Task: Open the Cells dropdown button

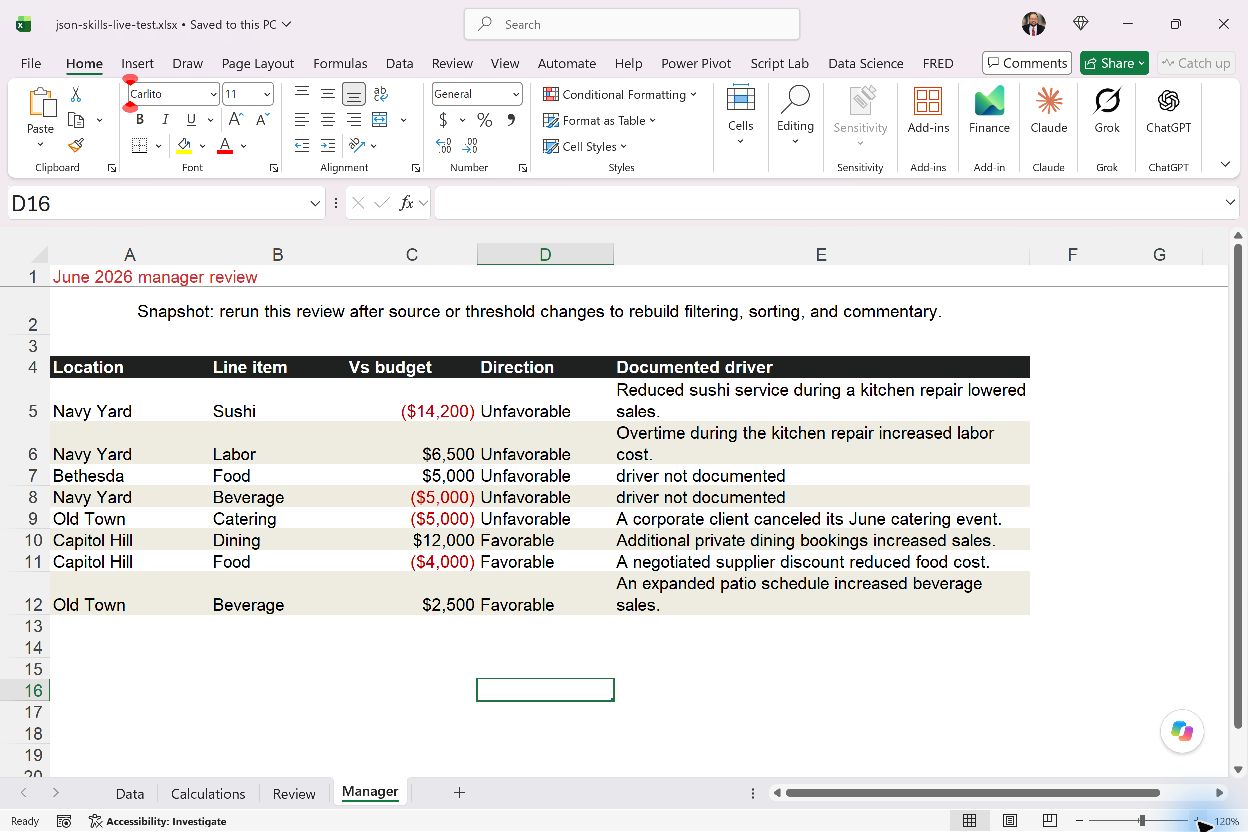Action: click(x=740, y=116)
